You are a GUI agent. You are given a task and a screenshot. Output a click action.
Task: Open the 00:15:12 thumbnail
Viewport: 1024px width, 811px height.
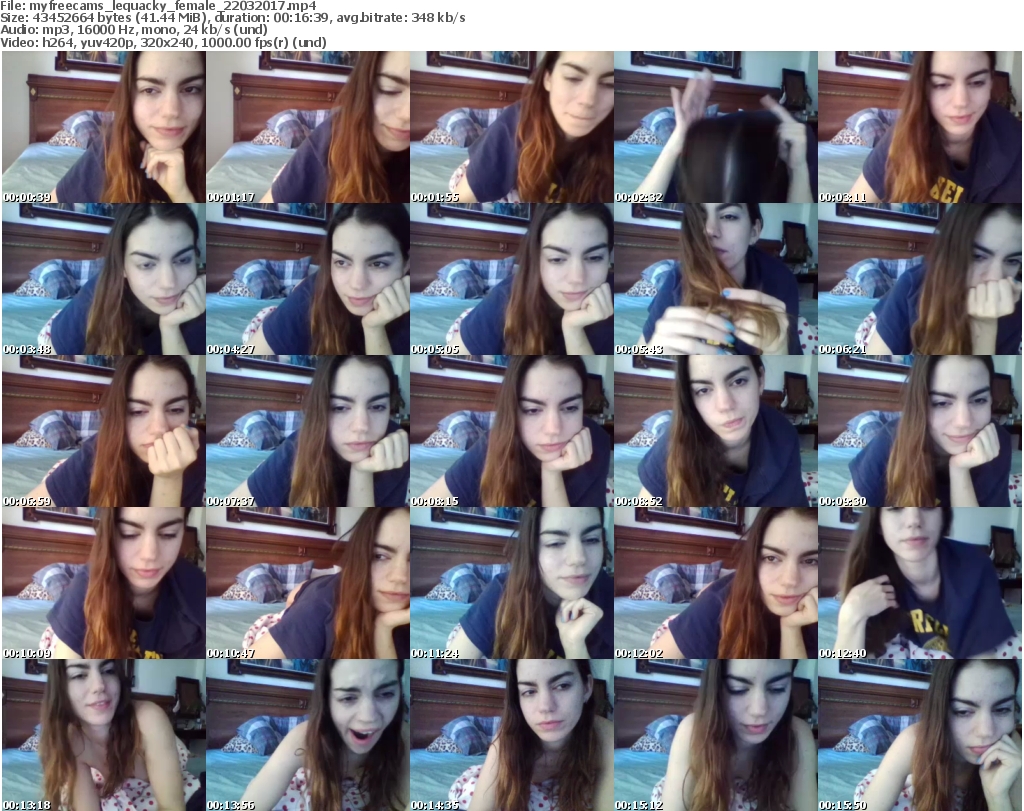click(716, 735)
